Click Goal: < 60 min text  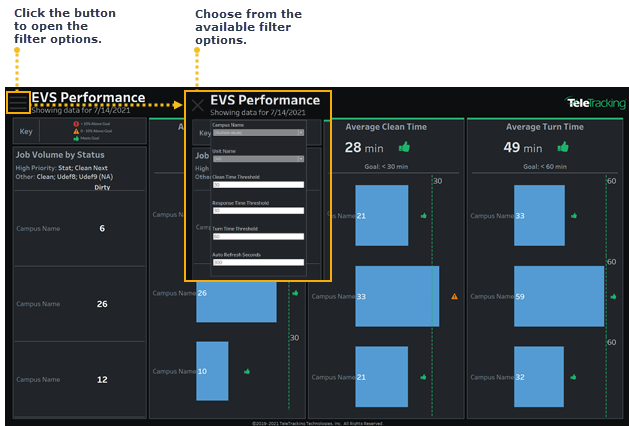(x=545, y=166)
